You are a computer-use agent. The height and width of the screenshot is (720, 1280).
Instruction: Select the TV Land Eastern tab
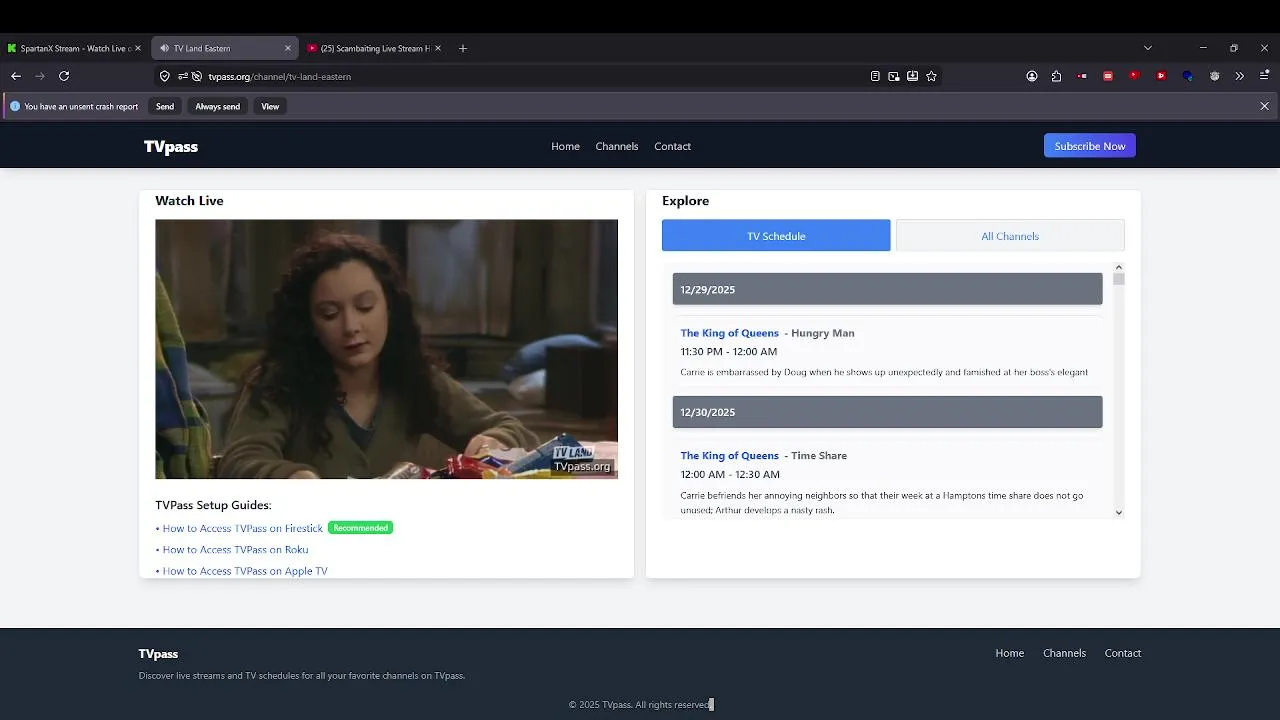pyautogui.click(x=224, y=48)
